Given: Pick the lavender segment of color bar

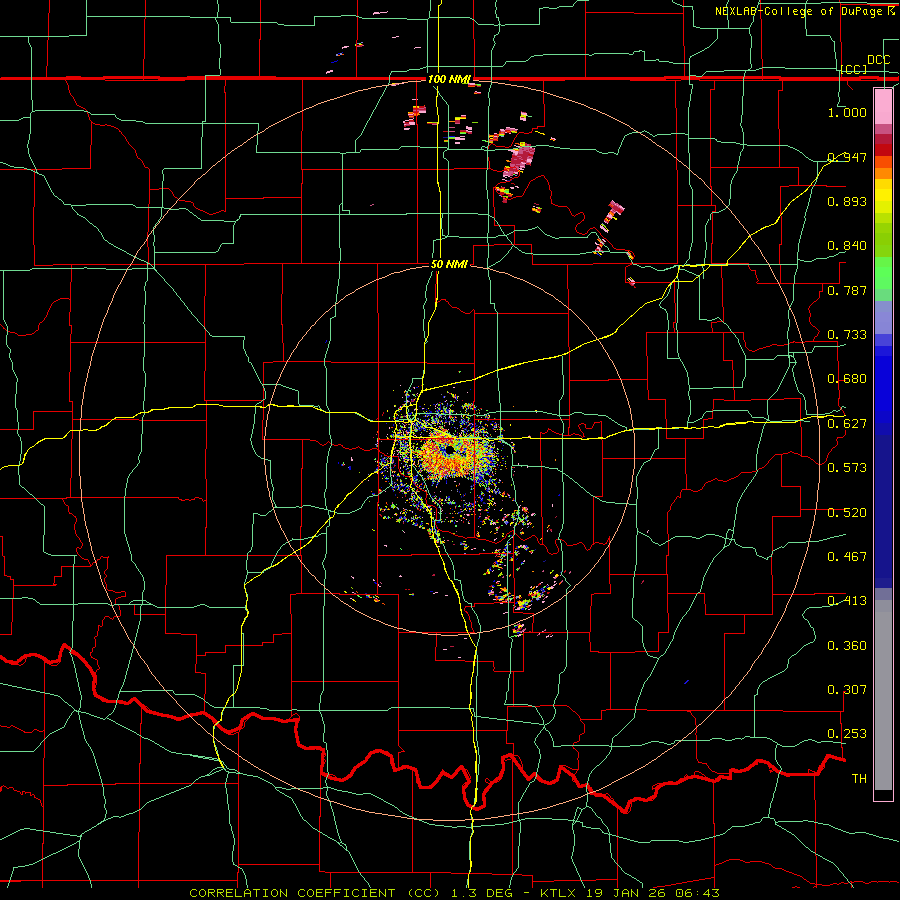Looking at the screenshot, I should click(x=883, y=318).
